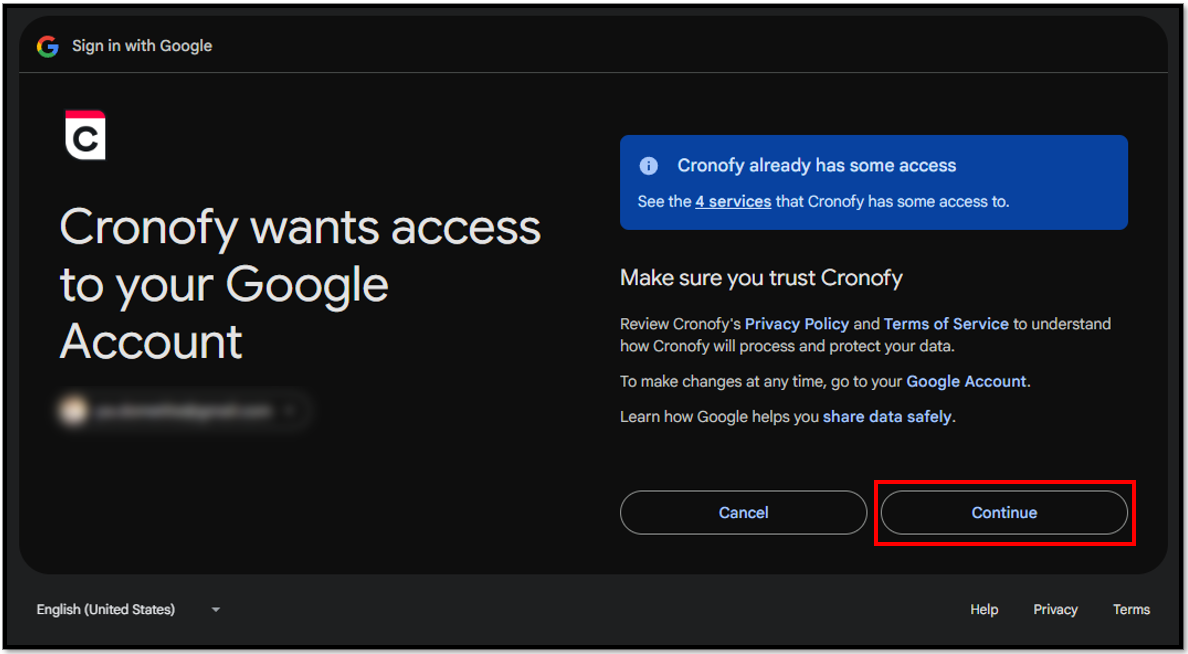
Task: Open the footer Terms link
Action: [x=1131, y=609]
